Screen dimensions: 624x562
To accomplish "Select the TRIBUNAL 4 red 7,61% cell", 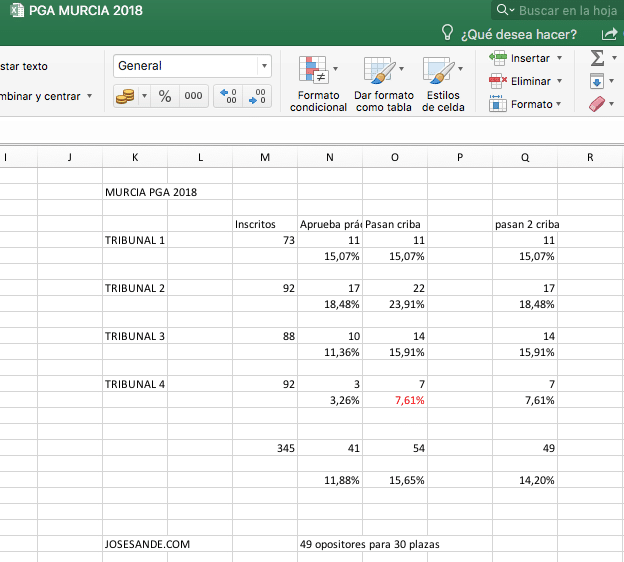I will click(x=395, y=400).
